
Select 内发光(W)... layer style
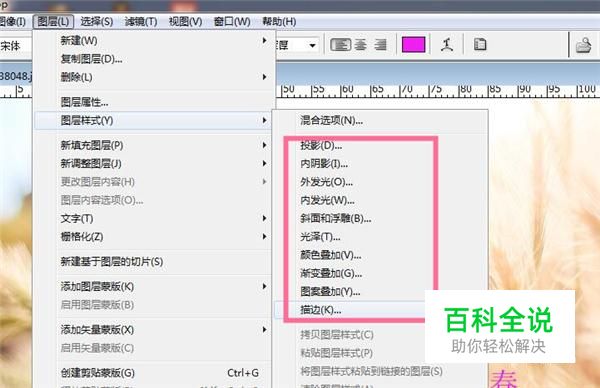380,200
